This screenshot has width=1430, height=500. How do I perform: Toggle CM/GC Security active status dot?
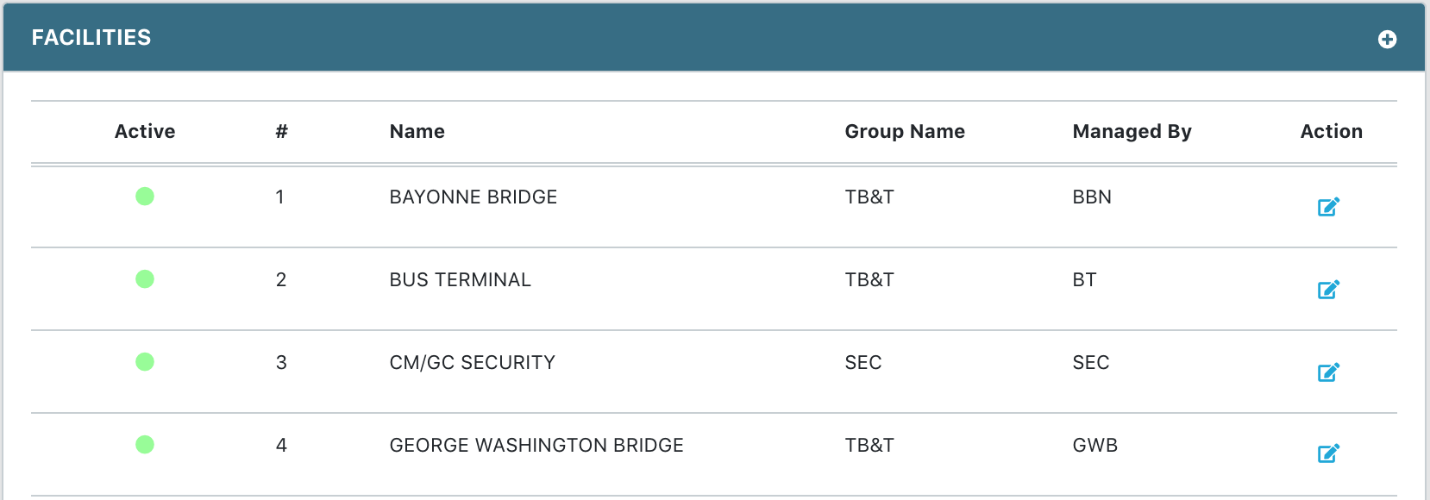(145, 362)
